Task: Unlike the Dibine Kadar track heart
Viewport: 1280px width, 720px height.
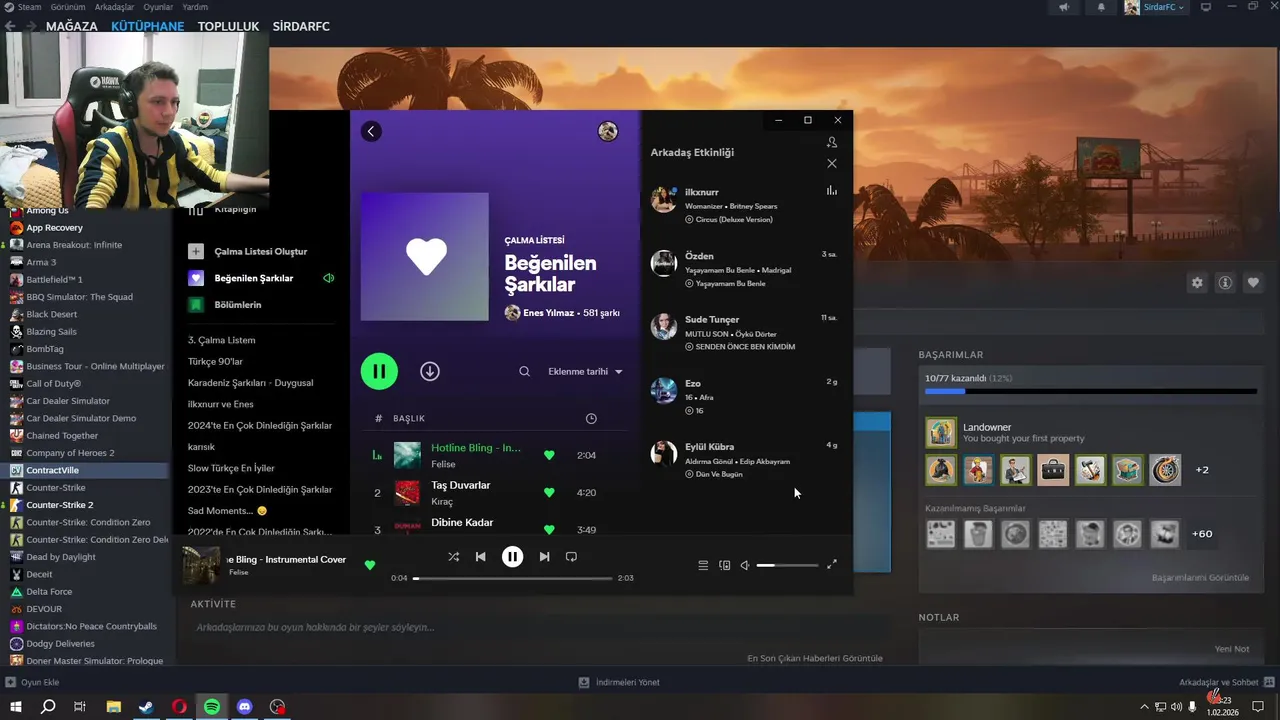Action: pos(549,529)
